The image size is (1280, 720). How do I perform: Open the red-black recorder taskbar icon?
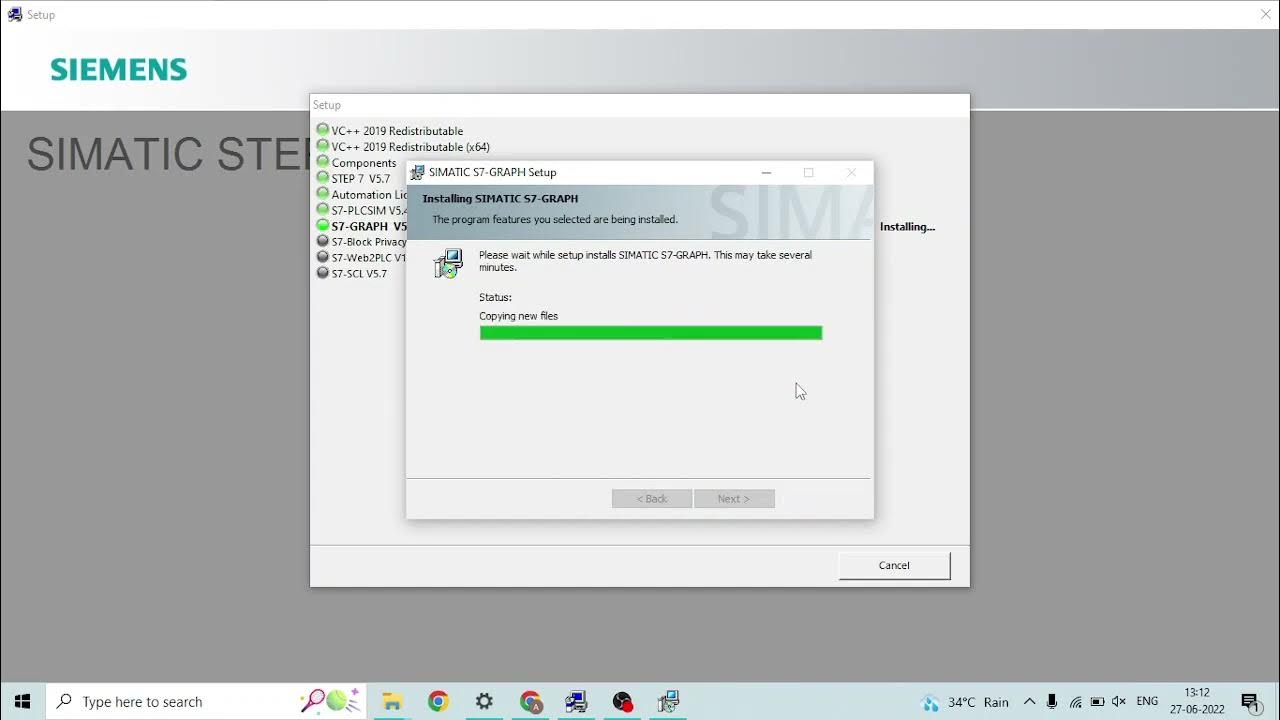point(623,701)
